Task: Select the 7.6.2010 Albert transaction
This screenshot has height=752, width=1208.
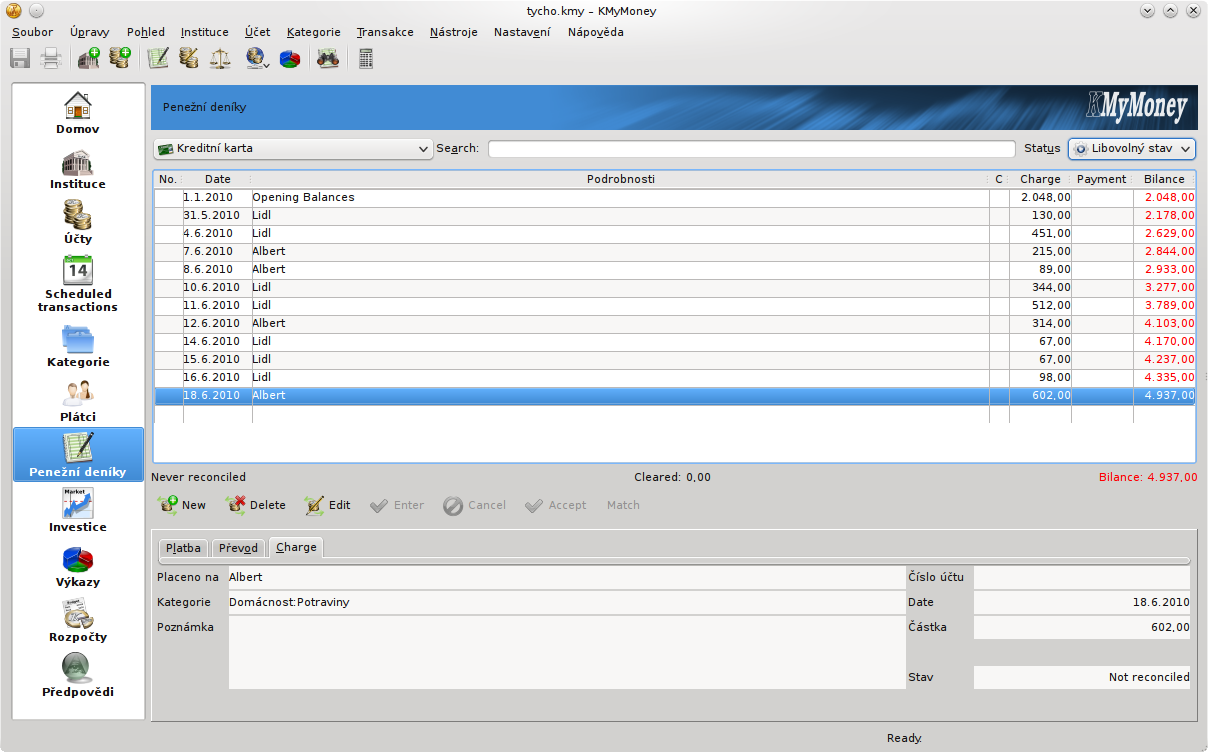Action: pos(674,252)
